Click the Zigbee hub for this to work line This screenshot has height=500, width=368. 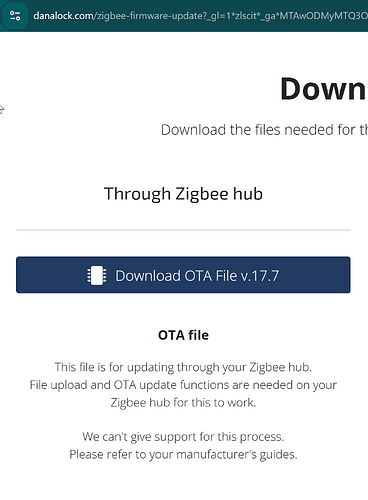(x=183, y=403)
